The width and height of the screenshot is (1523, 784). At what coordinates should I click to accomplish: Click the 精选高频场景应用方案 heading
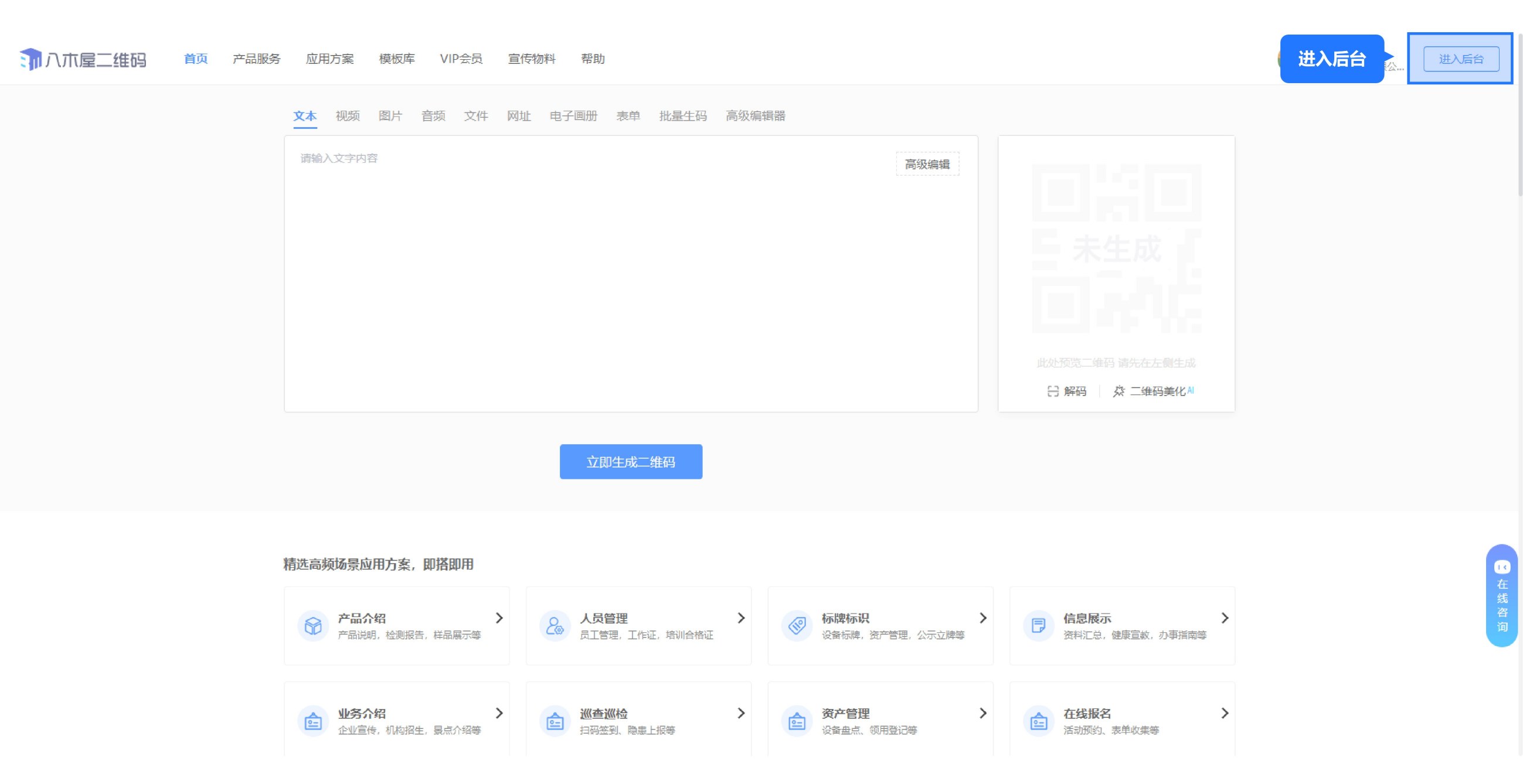(378, 564)
